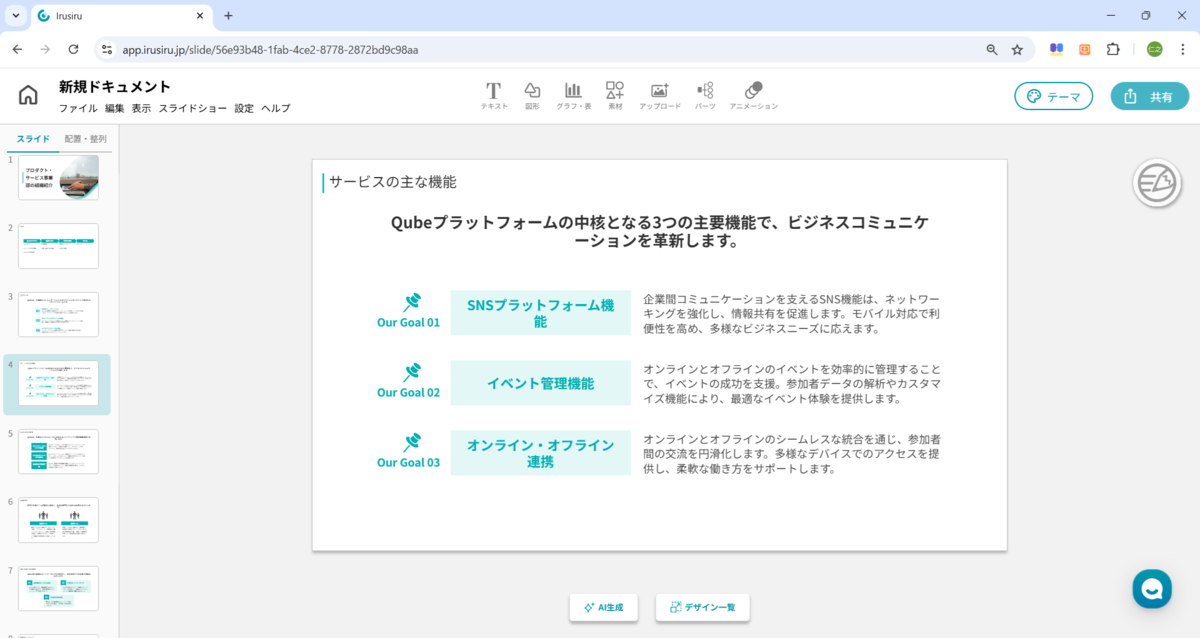
Task: Open the chat support bubble
Action: pyautogui.click(x=1152, y=589)
